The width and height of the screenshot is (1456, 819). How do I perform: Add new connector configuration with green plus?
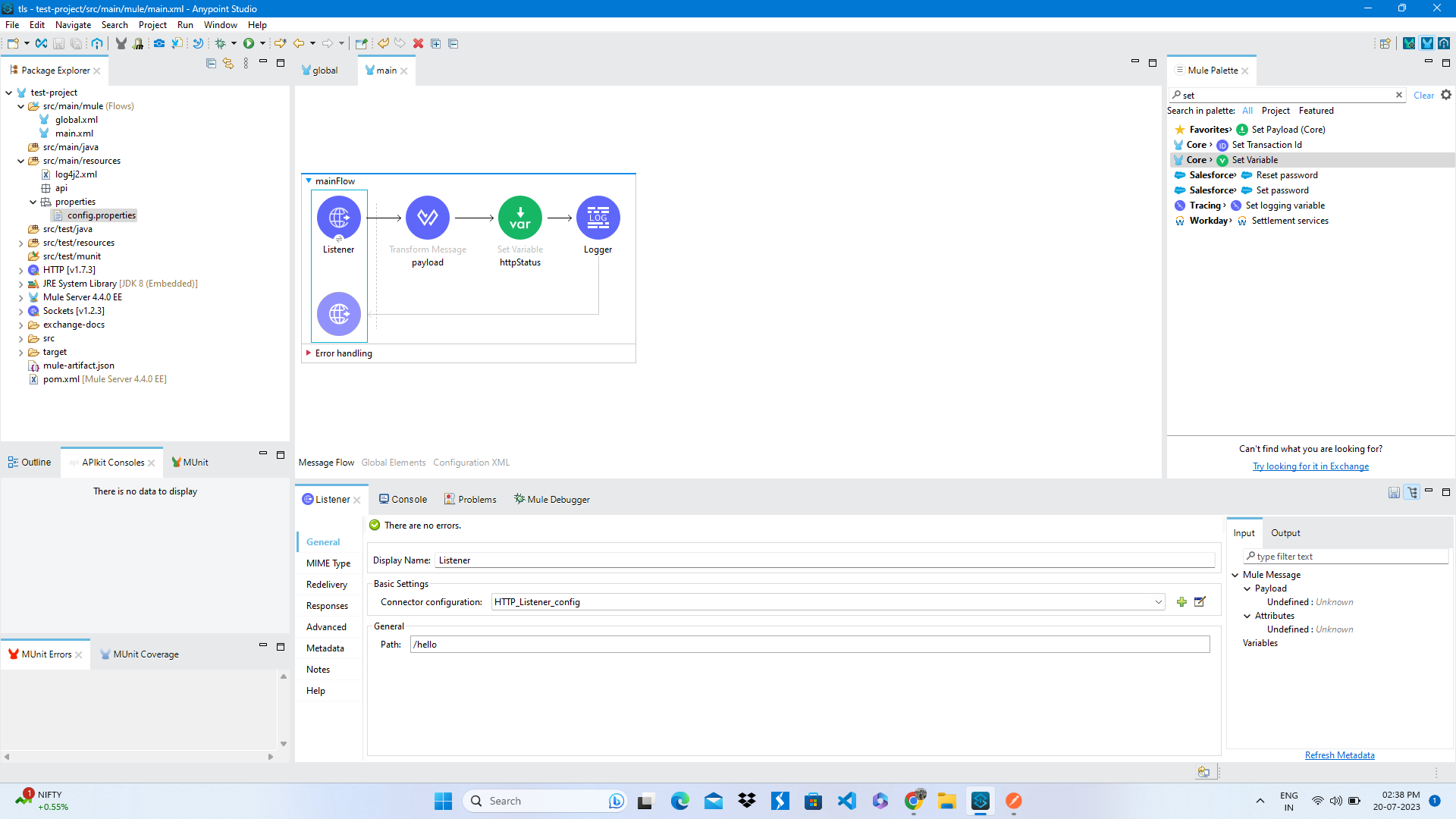tap(1181, 602)
